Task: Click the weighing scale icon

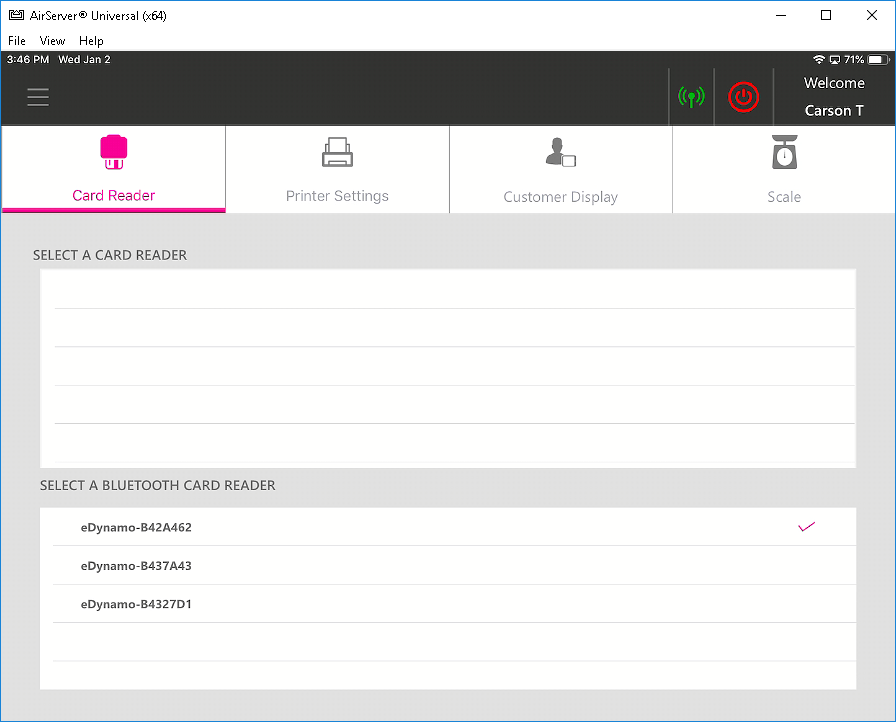Action: click(x=784, y=153)
